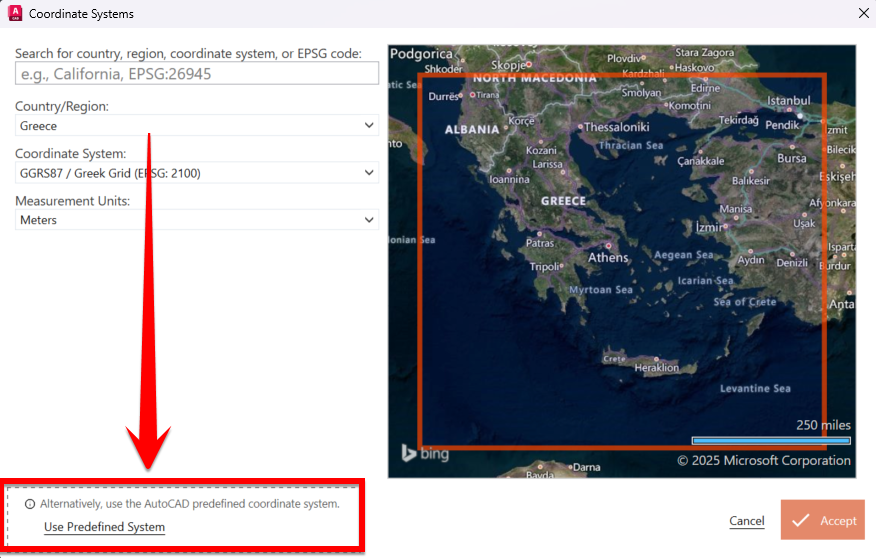Screen dimensions: 876x558
Task: Click the İzmir label on the map
Action: [709, 227]
